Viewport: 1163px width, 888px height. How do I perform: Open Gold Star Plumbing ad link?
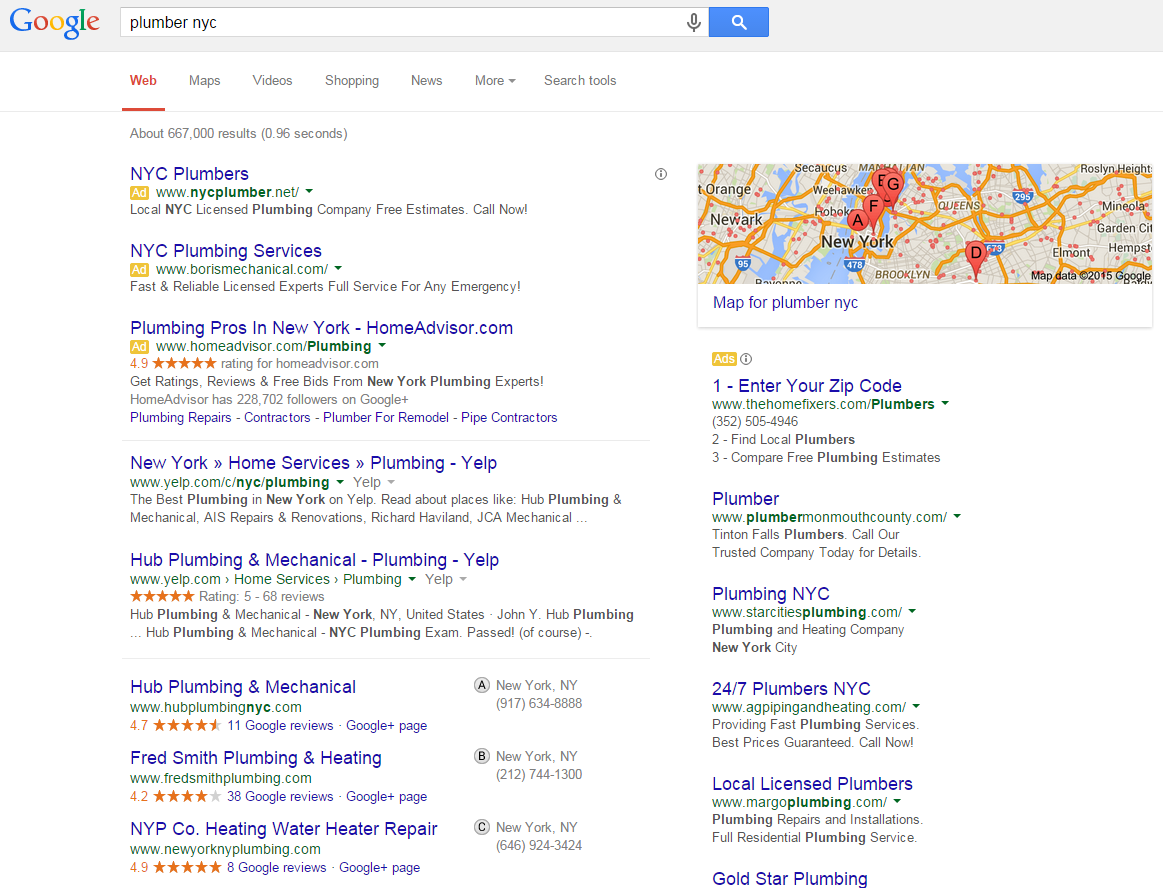(789, 878)
